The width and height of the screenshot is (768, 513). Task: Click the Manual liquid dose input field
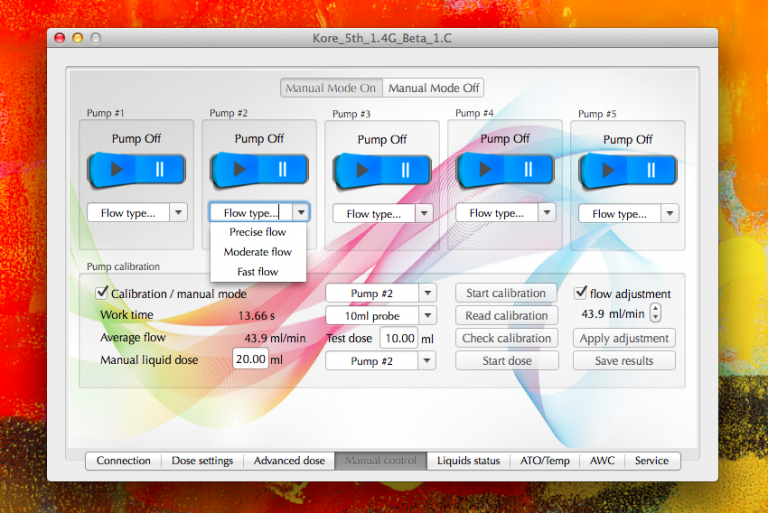[x=249, y=360]
